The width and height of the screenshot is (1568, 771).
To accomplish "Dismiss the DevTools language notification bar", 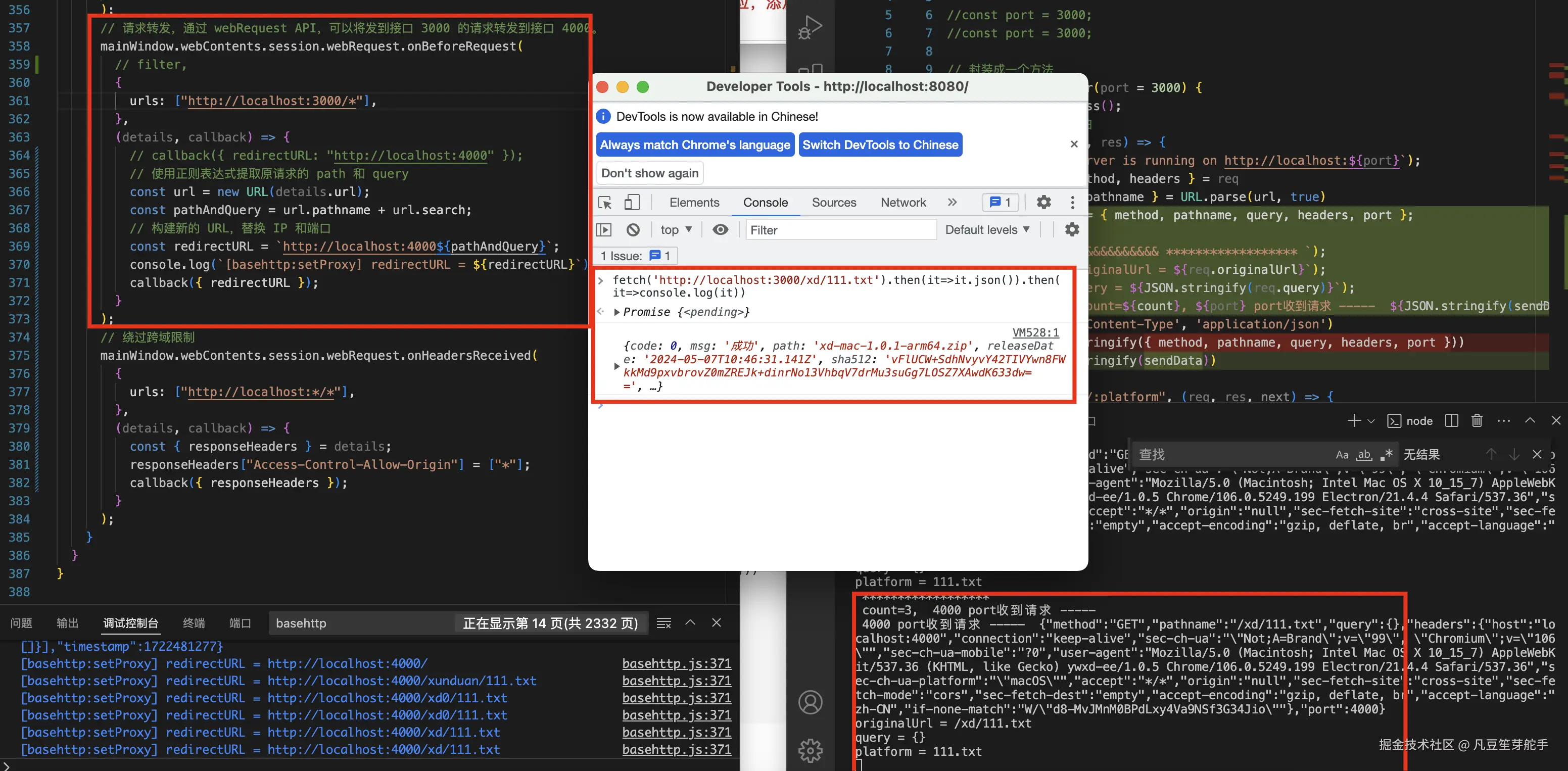I will pos(1074,144).
